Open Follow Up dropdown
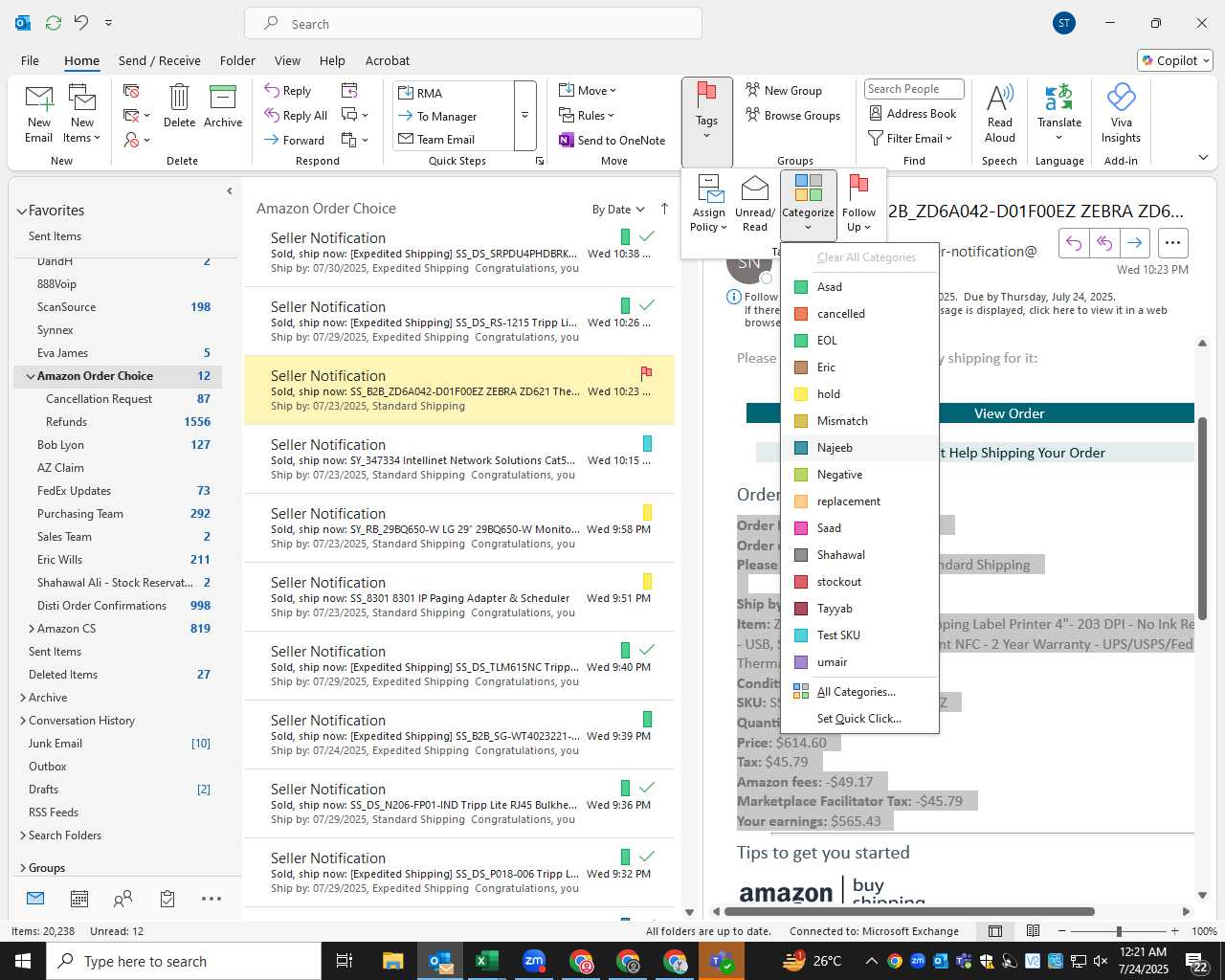This screenshot has width=1225, height=980. point(858,204)
